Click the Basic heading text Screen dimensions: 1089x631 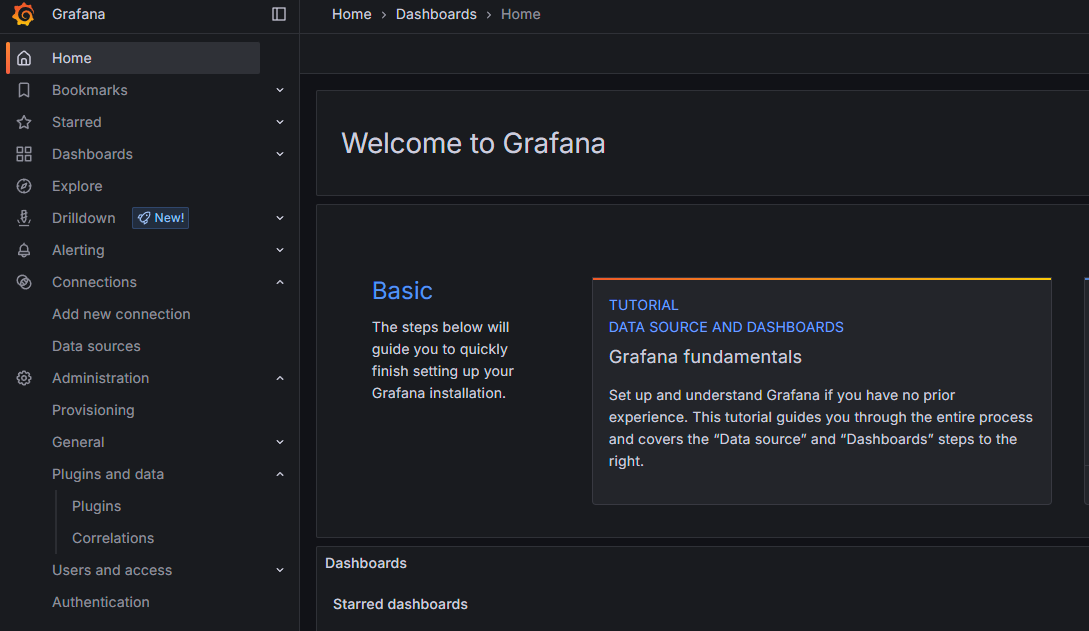[x=402, y=290]
